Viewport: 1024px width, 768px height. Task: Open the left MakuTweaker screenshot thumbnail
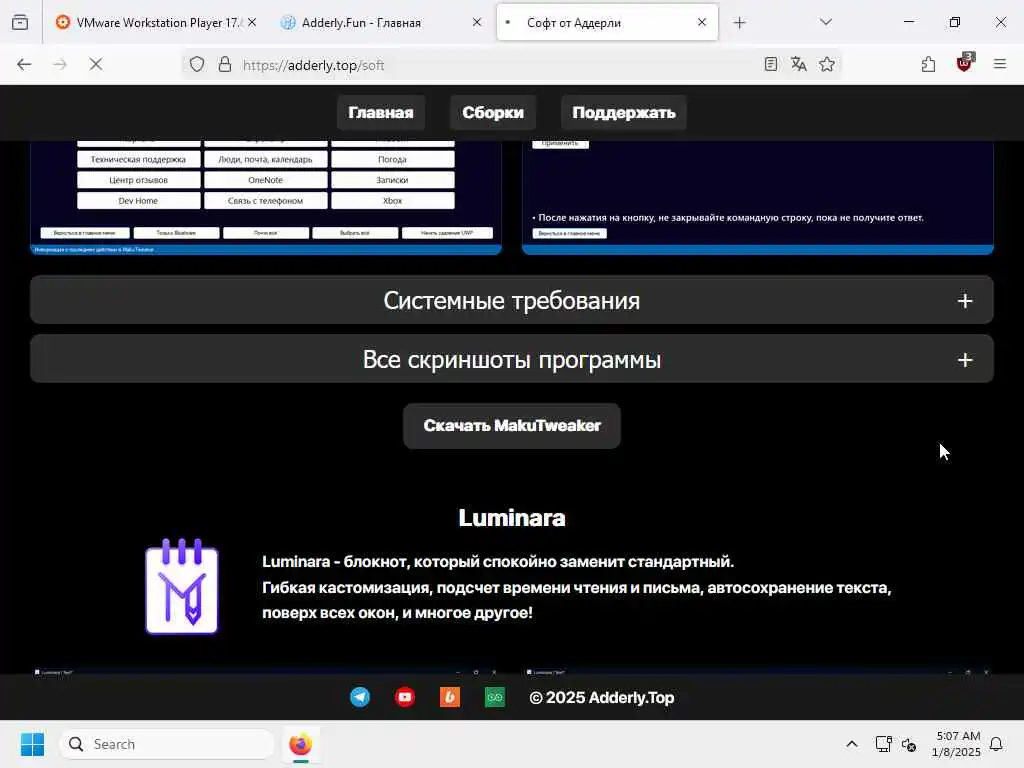click(x=266, y=197)
